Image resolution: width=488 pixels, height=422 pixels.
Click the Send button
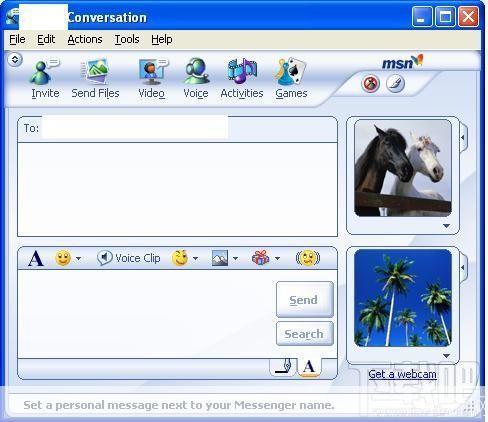click(305, 299)
